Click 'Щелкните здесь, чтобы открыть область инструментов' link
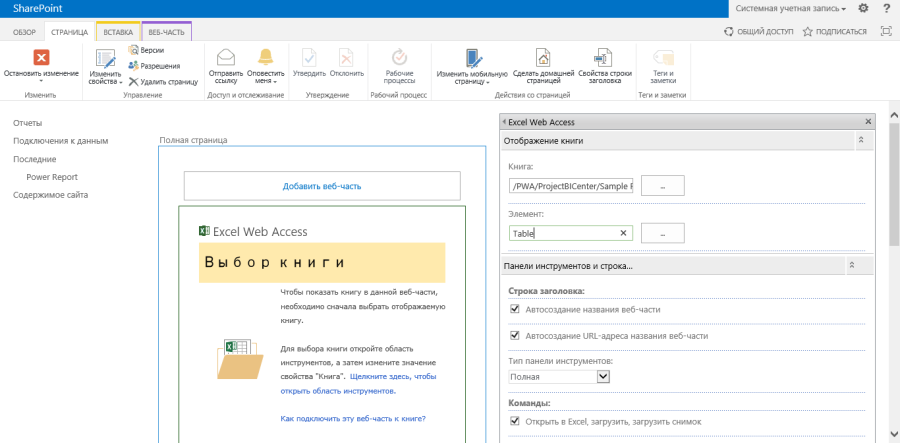This screenshot has height=443, width=900. click(358, 384)
